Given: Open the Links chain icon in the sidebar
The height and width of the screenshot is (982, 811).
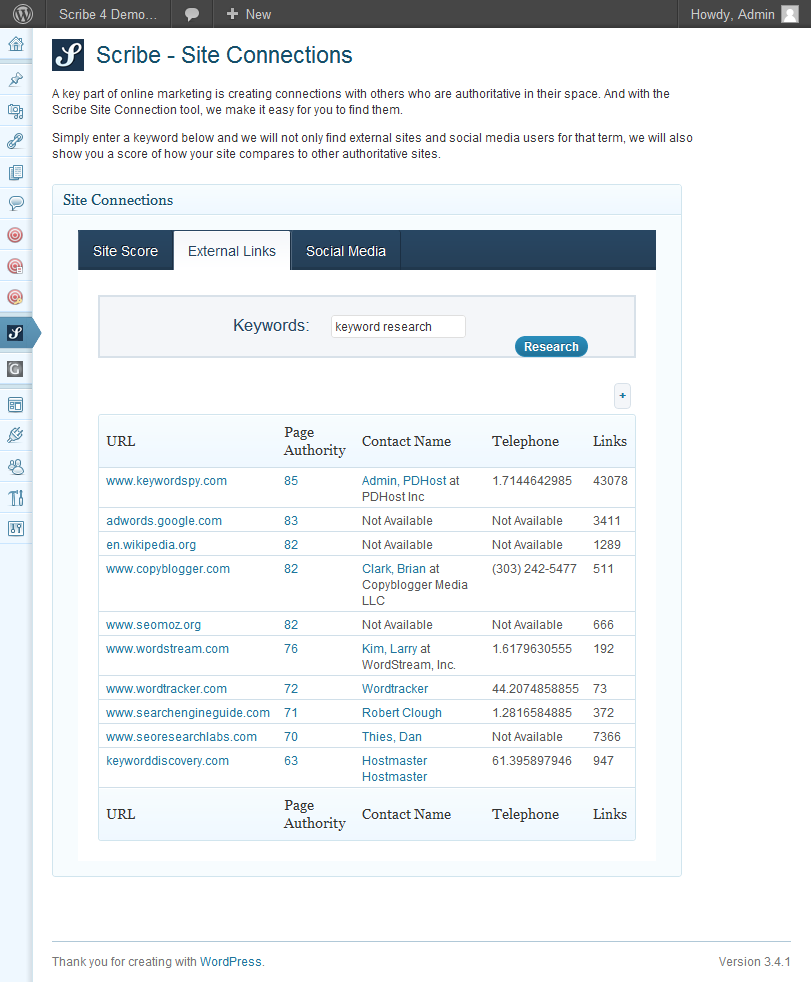Looking at the screenshot, I should click(x=16, y=141).
